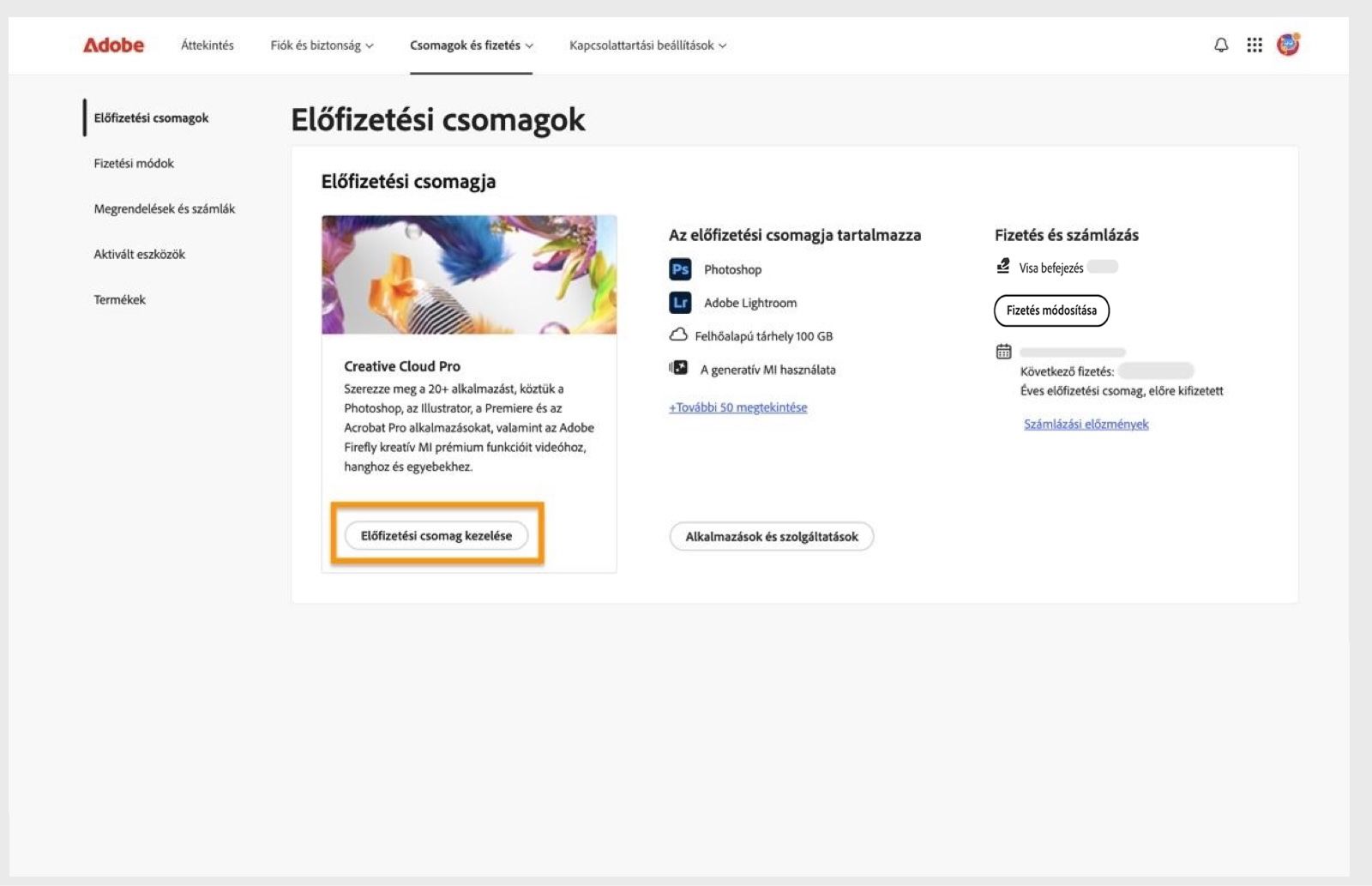Viewport: 1372px width, 886px height.
Task: Click Alkalmazások és szolgáltatások button
Action: tap(772, 536)
